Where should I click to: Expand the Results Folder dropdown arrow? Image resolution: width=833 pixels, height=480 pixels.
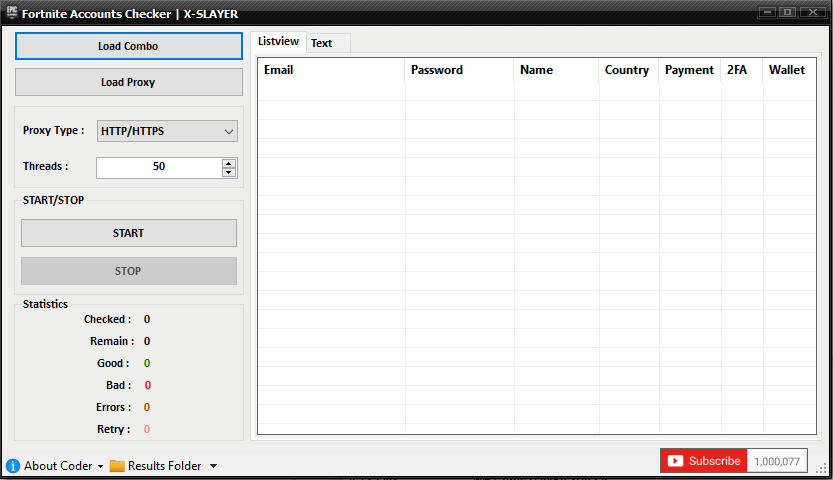coord(213,466)
